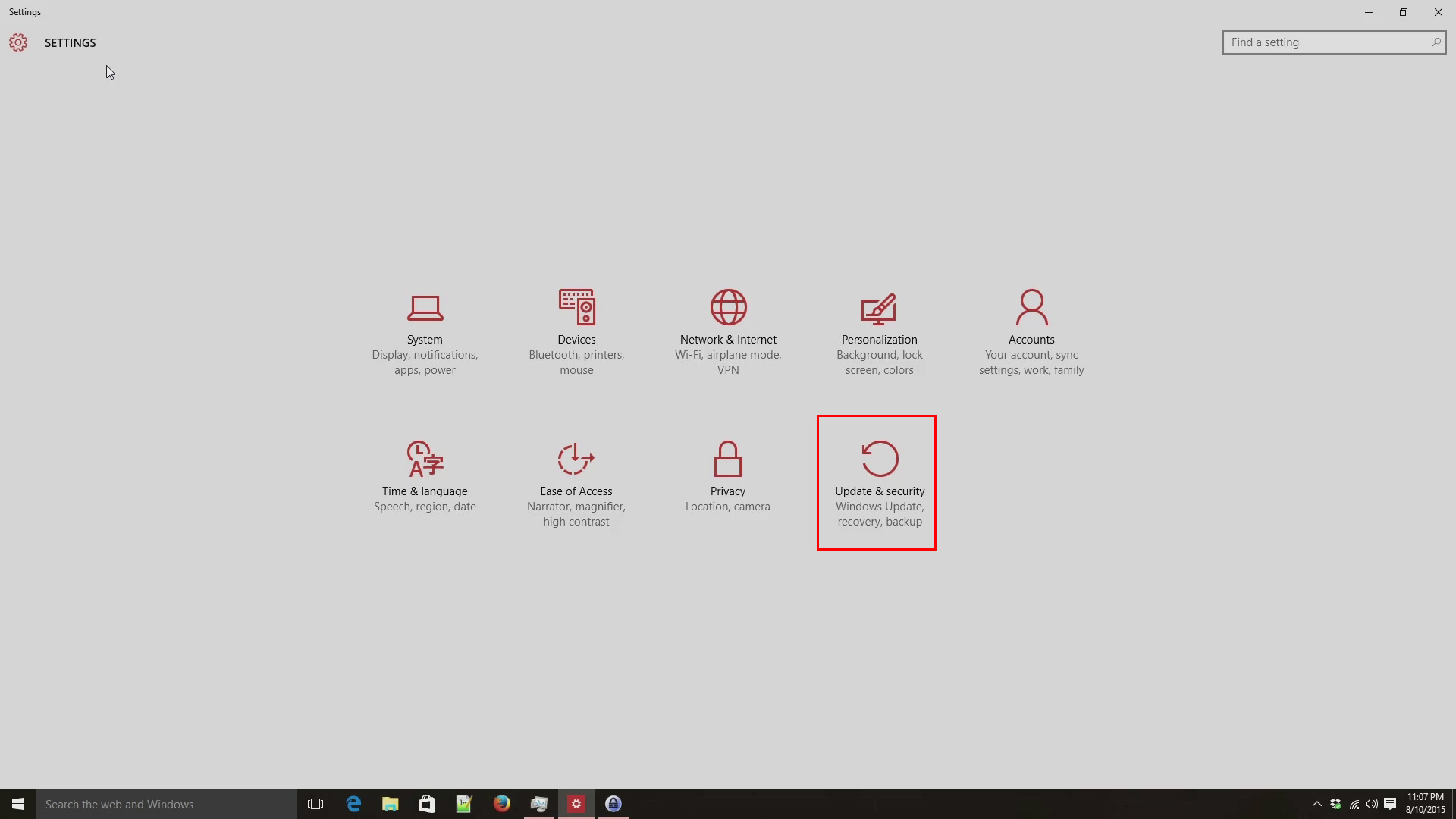Image resolution: width=1456 pixels, height=819 pixels.
Task: Open Ease of Access settings
Action: click(576, 483)
